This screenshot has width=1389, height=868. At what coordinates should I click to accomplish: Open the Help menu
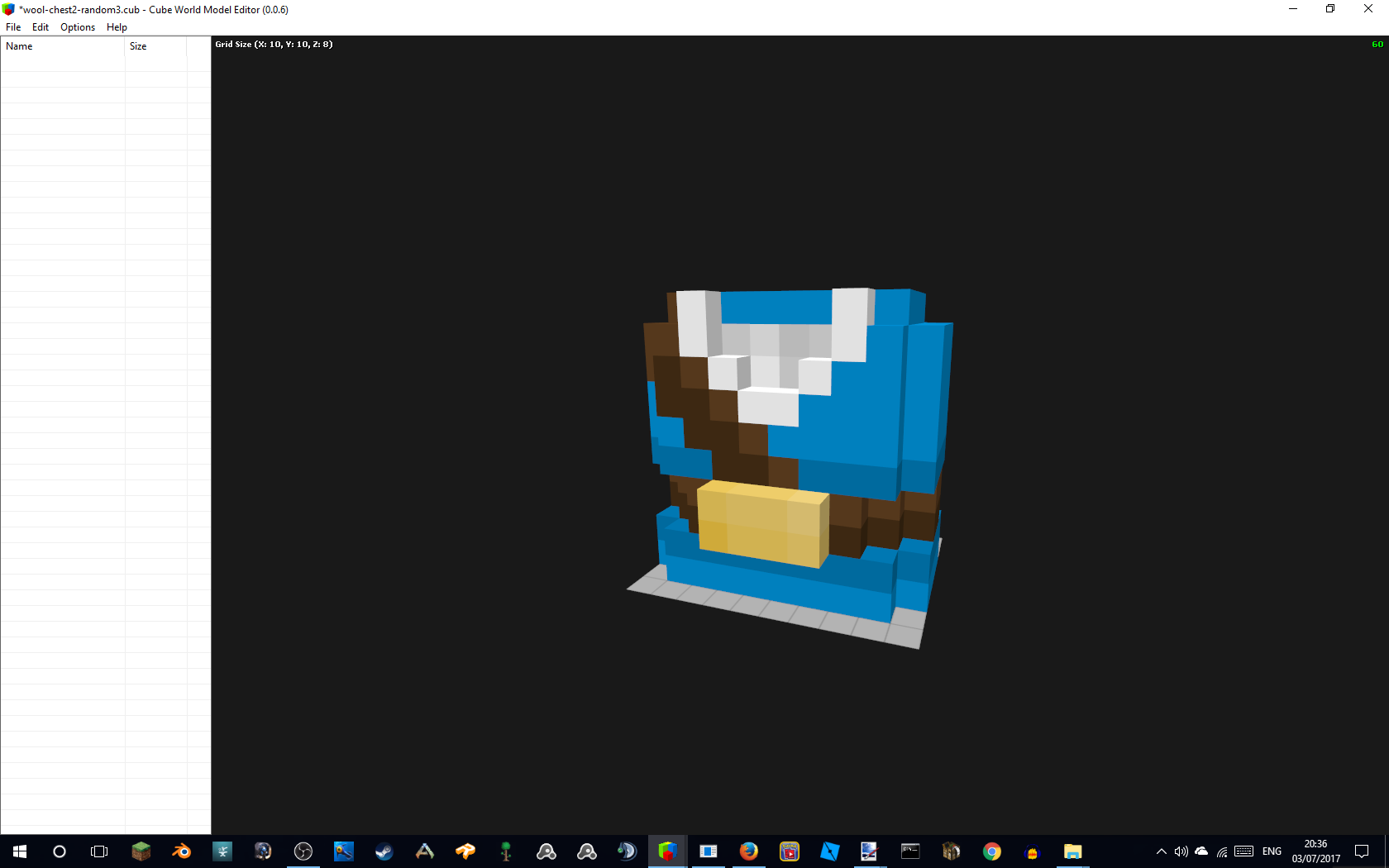coord(117,26)
